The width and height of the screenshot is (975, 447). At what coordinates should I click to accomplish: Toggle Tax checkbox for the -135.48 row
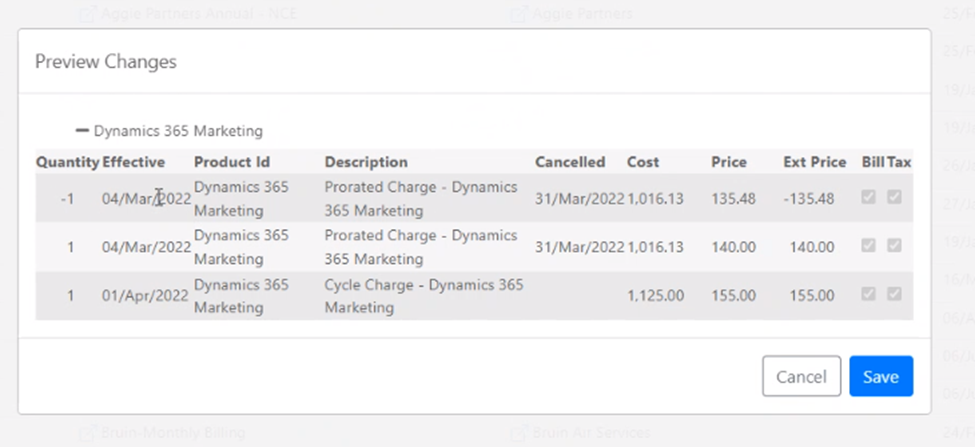(x=894, y=198)
